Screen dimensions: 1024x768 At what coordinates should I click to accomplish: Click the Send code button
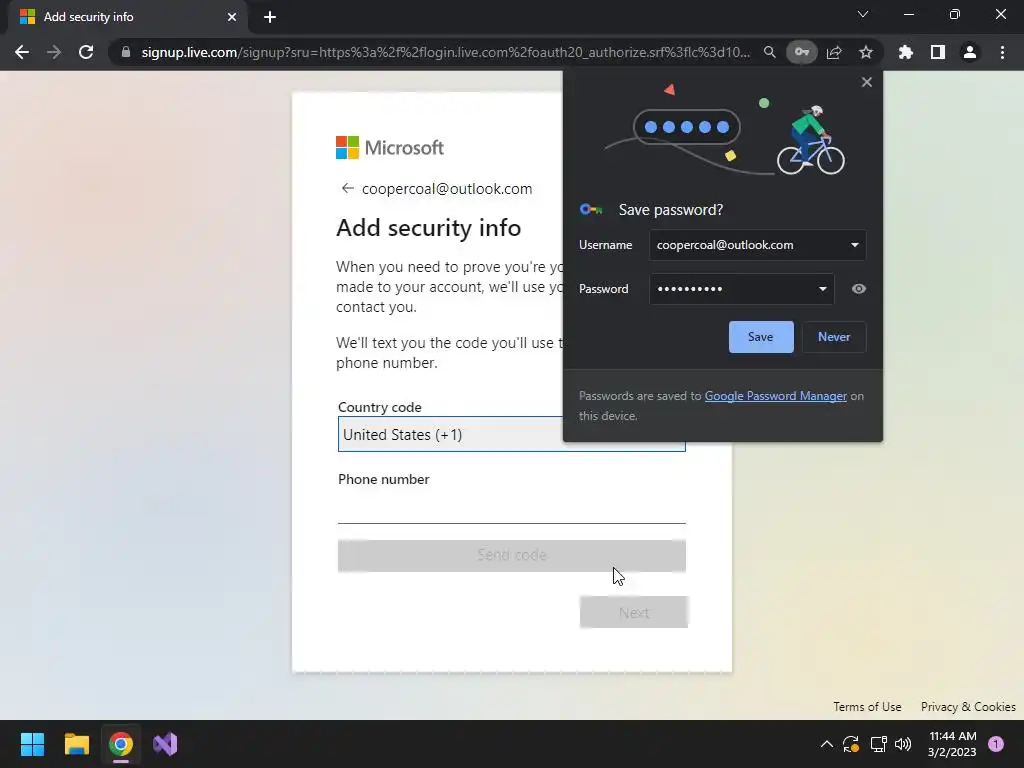coord(511,555)
